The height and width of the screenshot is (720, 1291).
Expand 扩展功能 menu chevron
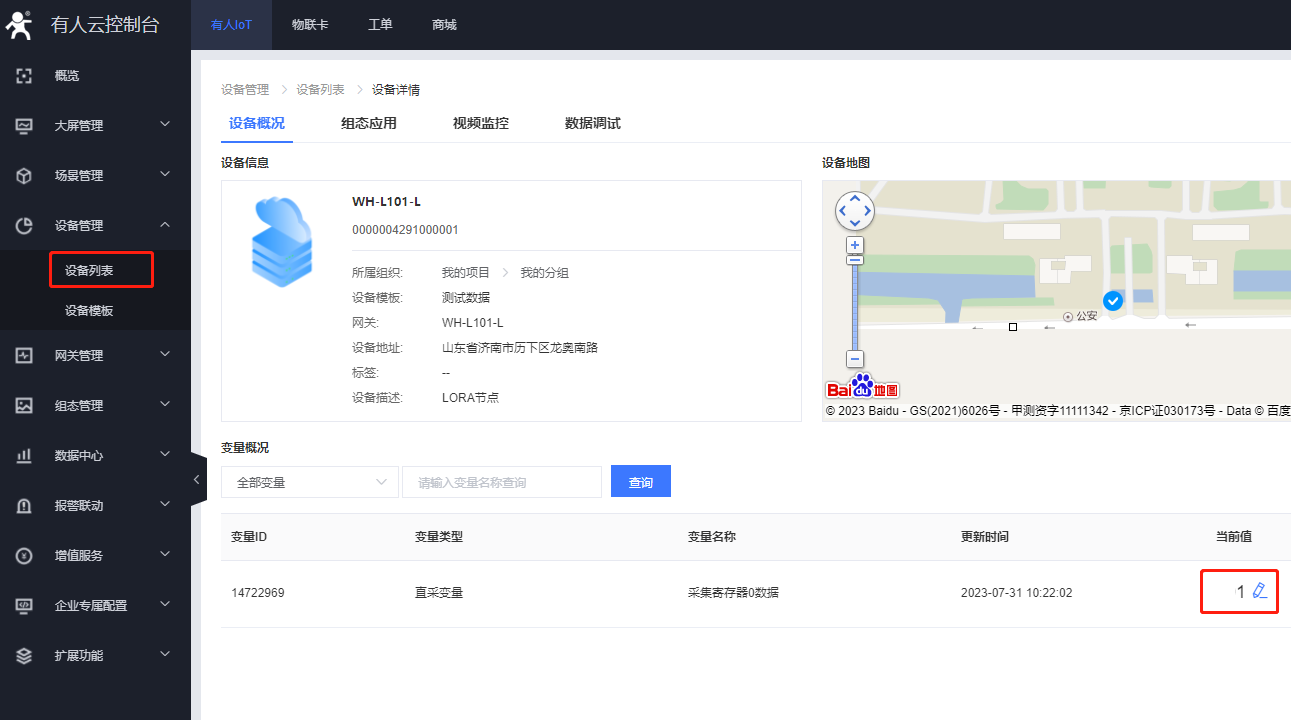(x=165, y=654)
